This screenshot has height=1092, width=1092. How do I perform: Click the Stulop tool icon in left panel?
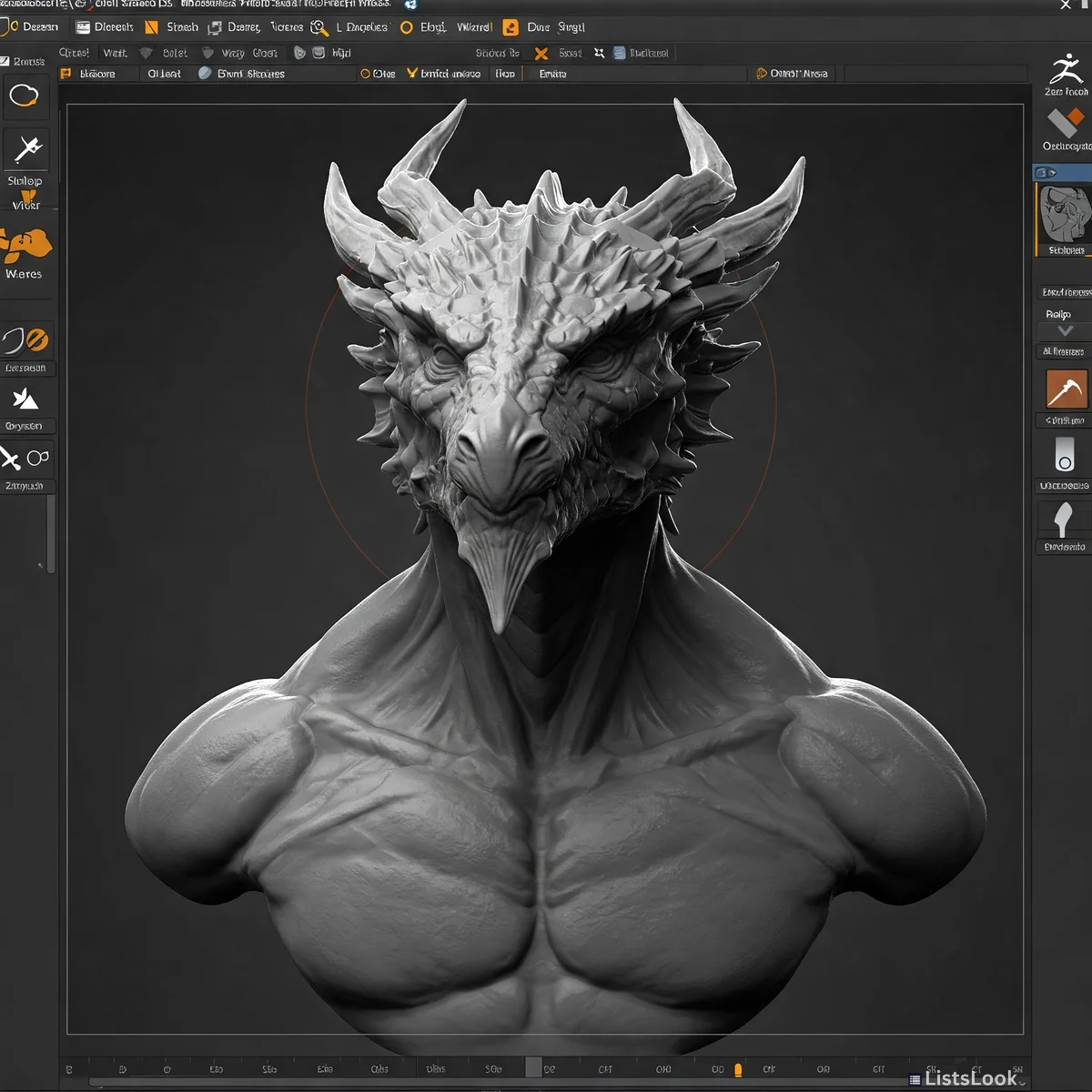coord(27,148)
